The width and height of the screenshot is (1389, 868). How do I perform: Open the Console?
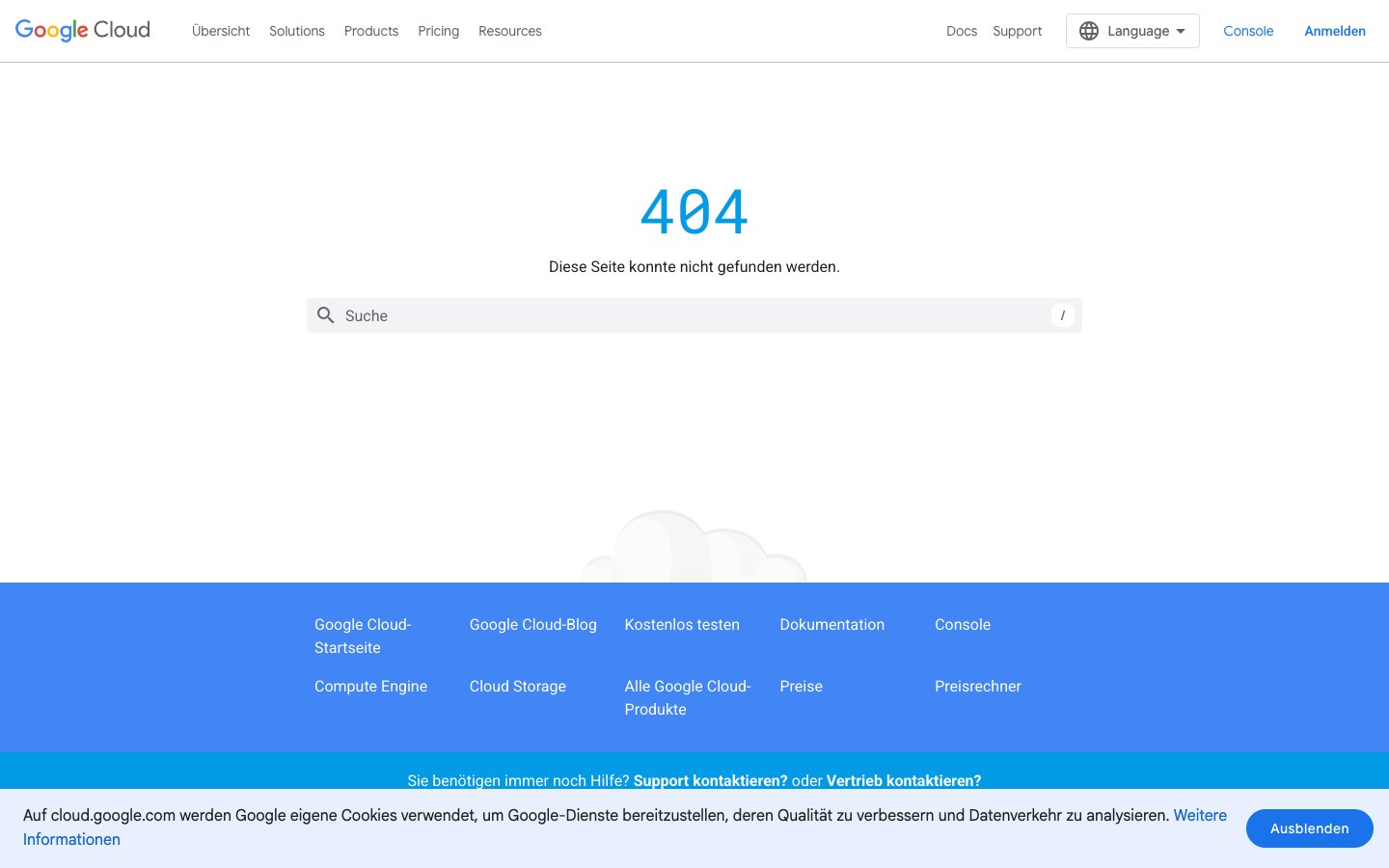(1248, 31)
